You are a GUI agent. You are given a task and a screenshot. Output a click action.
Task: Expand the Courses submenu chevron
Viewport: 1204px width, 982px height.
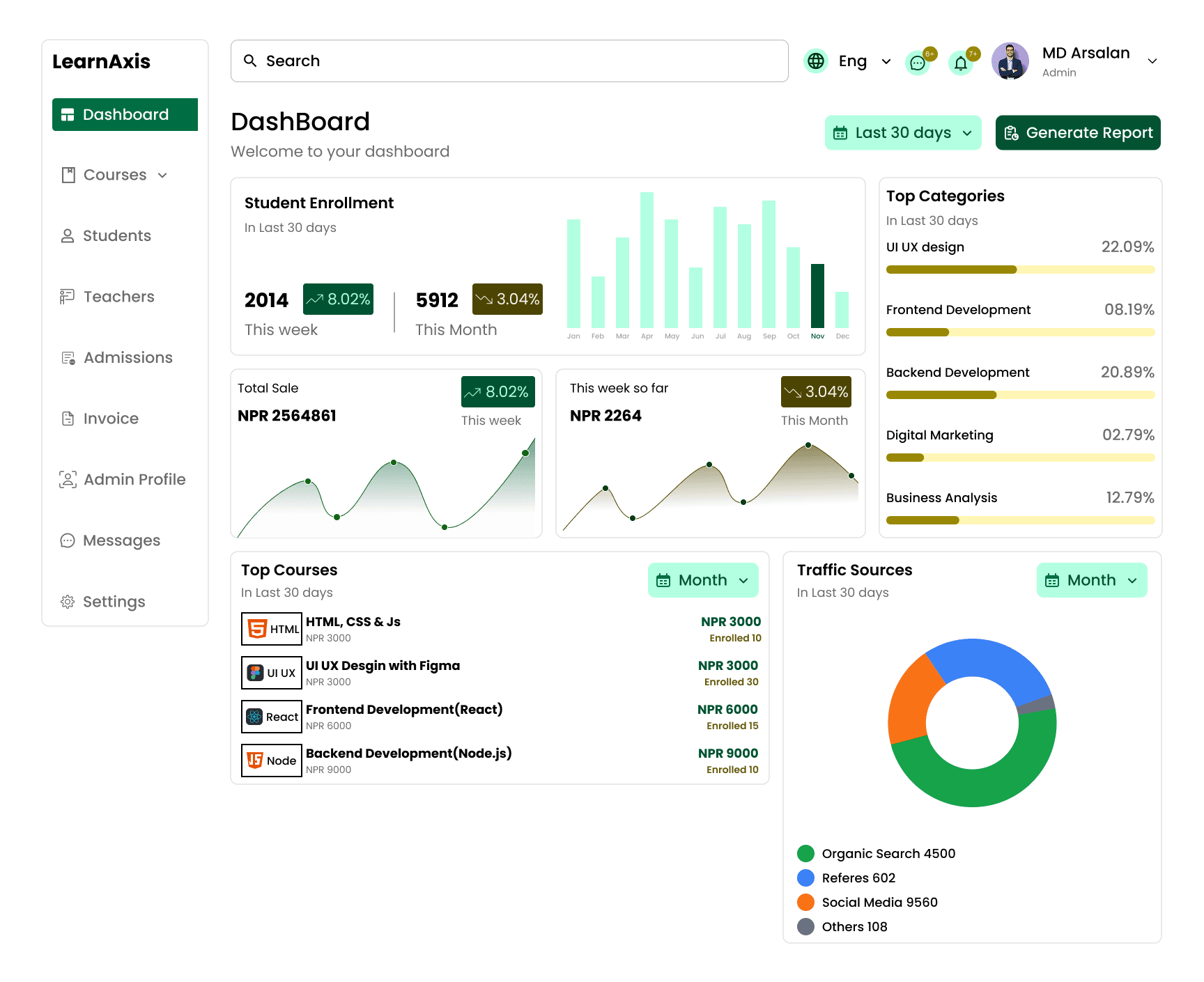(162, 176)
